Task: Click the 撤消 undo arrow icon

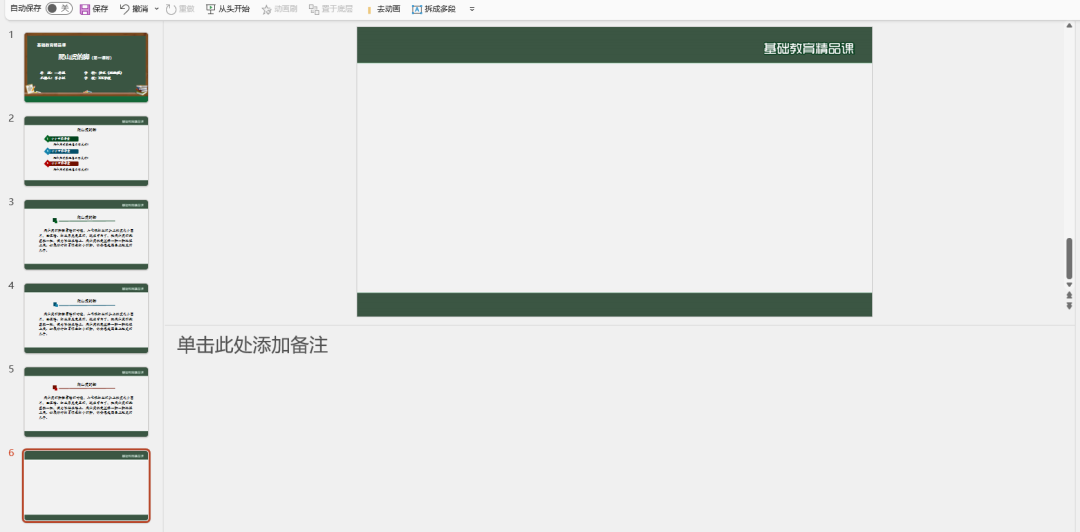Action: 125,9
